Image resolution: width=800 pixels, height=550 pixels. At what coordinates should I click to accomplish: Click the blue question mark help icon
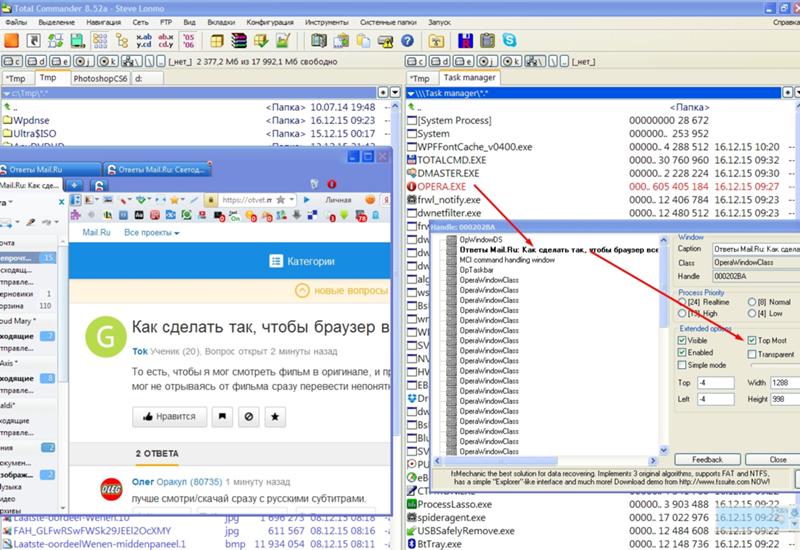407,40
